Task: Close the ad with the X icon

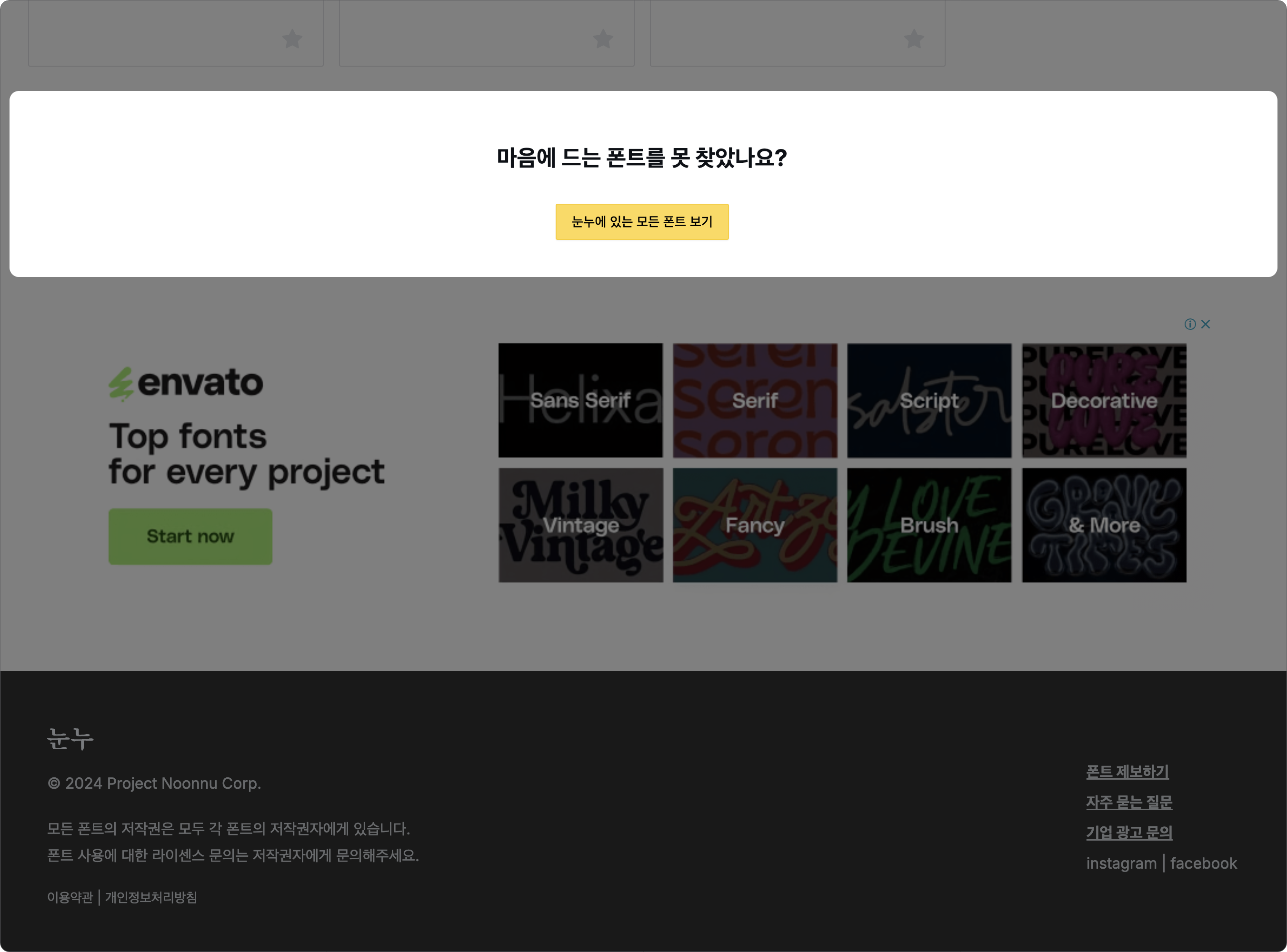Action: [1205, 325]
